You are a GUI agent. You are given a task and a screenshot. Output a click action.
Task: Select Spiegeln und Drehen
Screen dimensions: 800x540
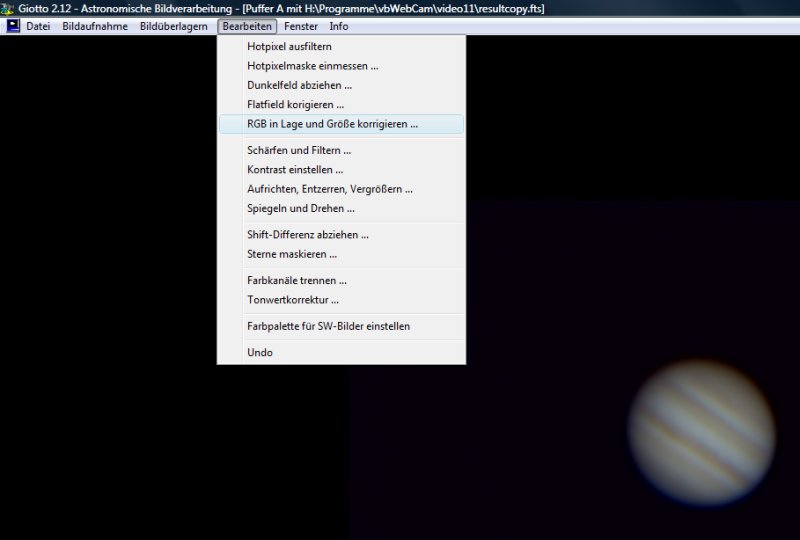pos(341,209)
